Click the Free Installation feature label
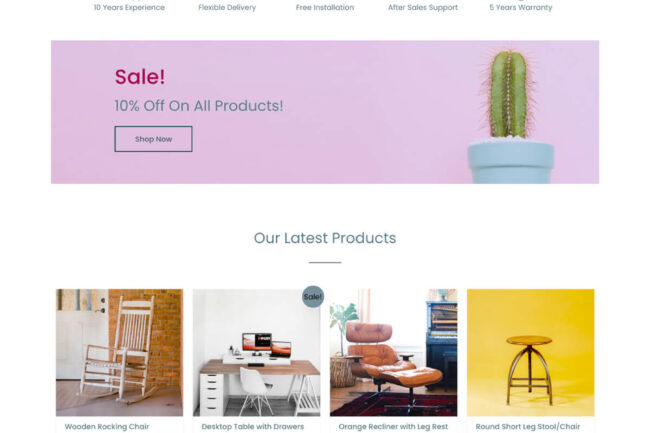The width and height of the screenshot is (650, 433). pos(325,7)
